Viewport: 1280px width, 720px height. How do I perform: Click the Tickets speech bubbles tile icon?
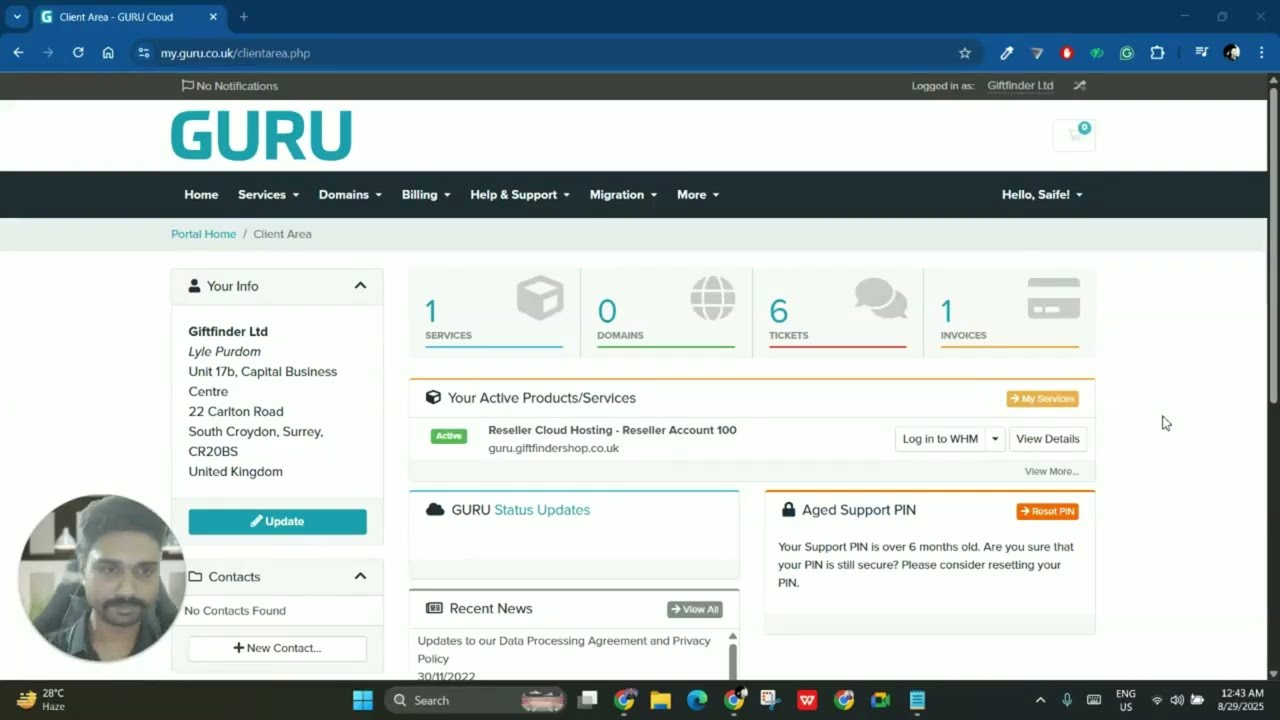(881, 299)
